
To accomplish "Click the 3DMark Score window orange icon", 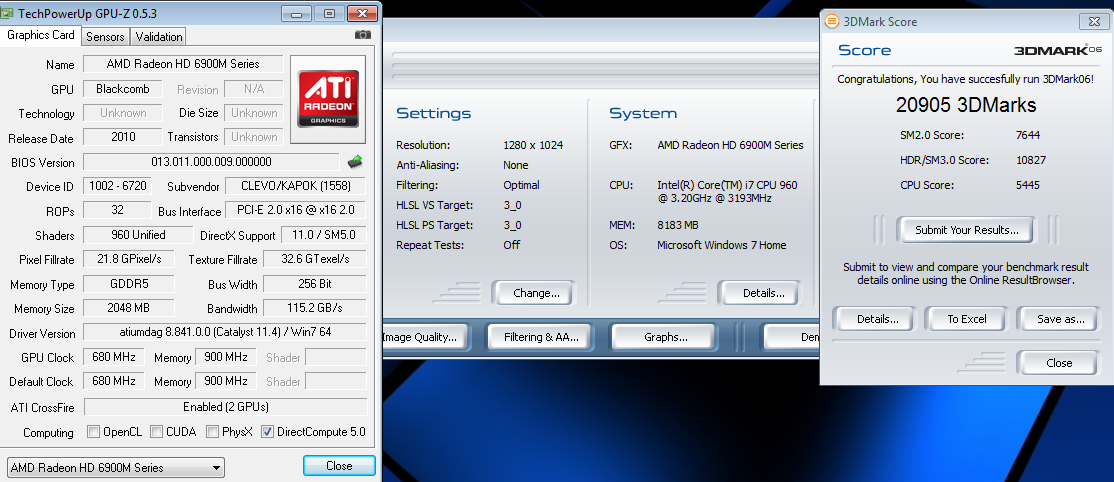I will coord(831,21).
